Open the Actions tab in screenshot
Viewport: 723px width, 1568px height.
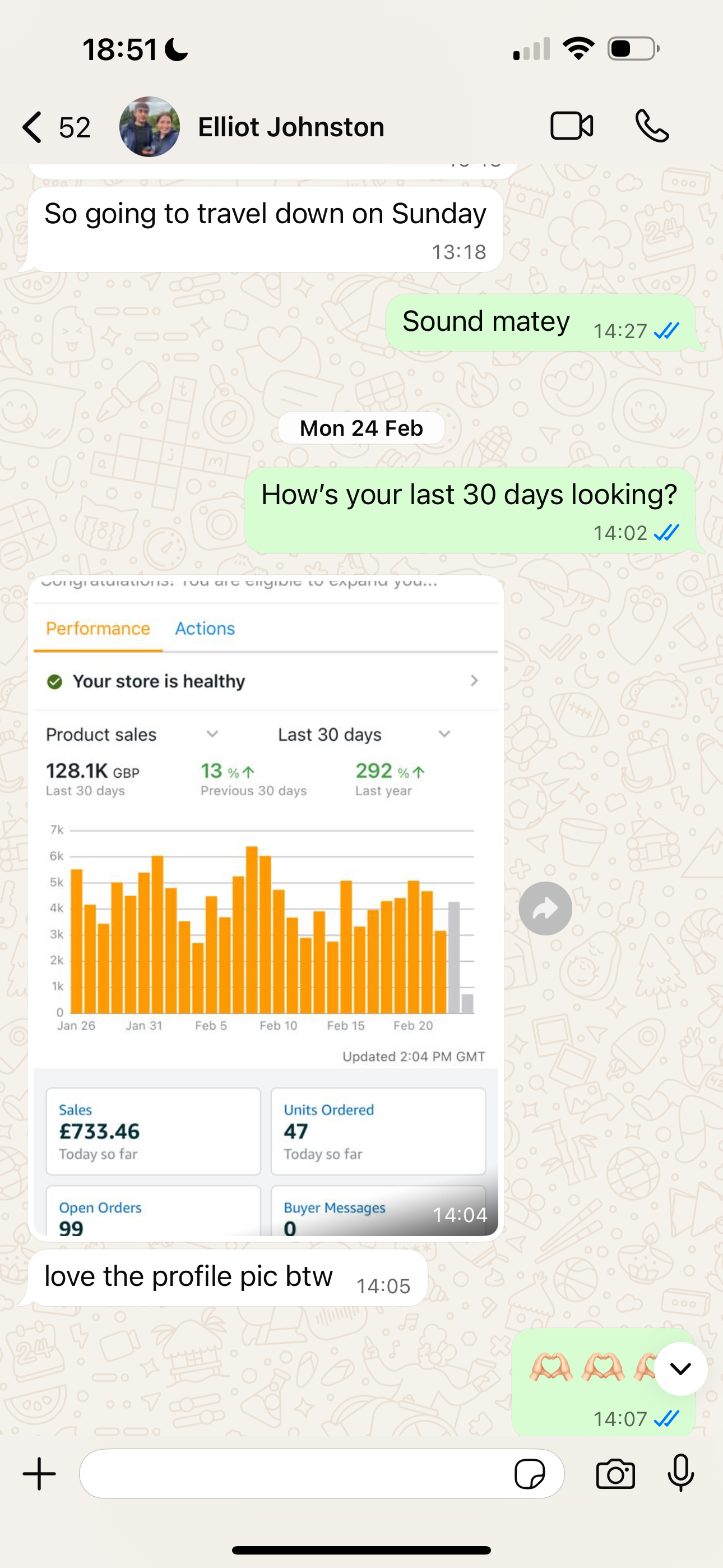(205, 629)
